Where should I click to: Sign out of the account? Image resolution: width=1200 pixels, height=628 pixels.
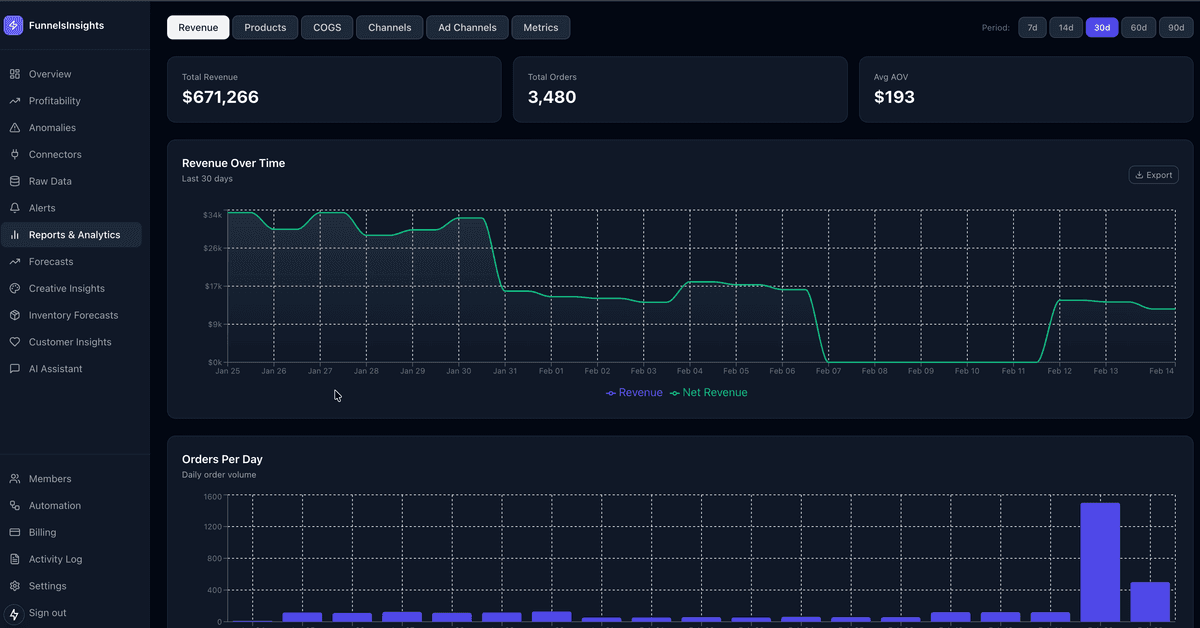tap(47, 613)
